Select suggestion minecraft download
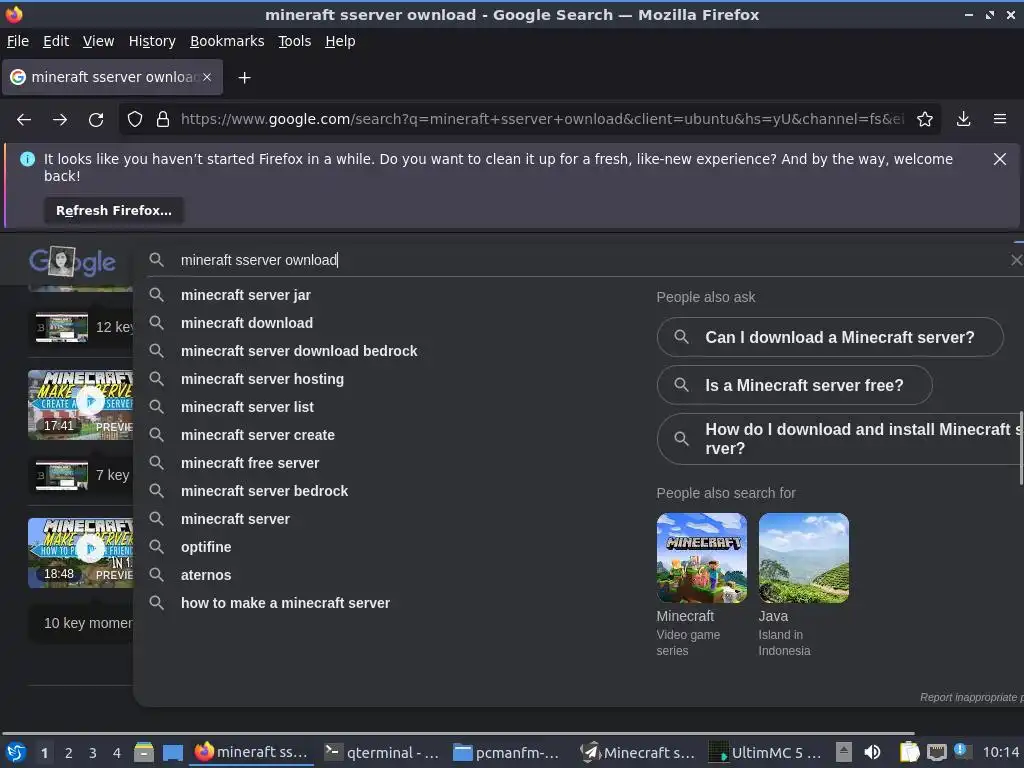 tap(247, 323)
